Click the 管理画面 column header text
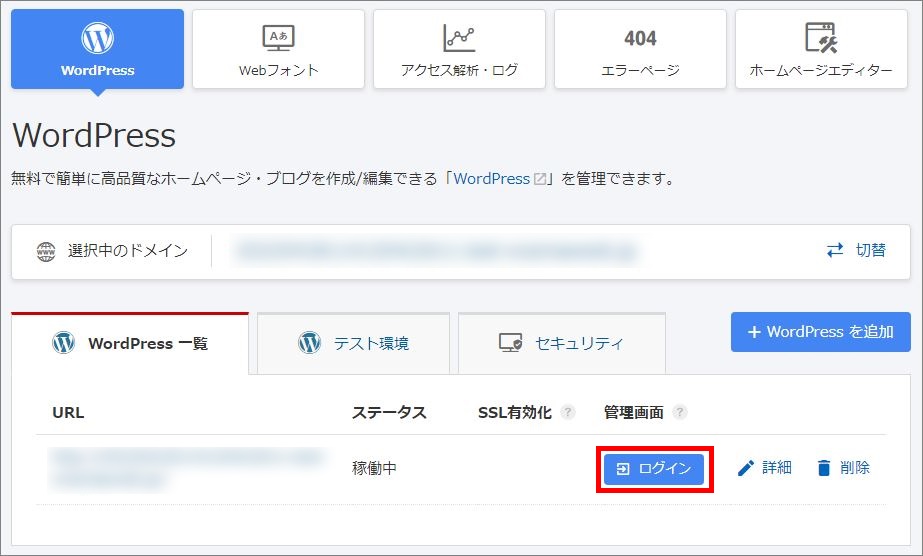The image size is (923, 556). click(633, 412)
